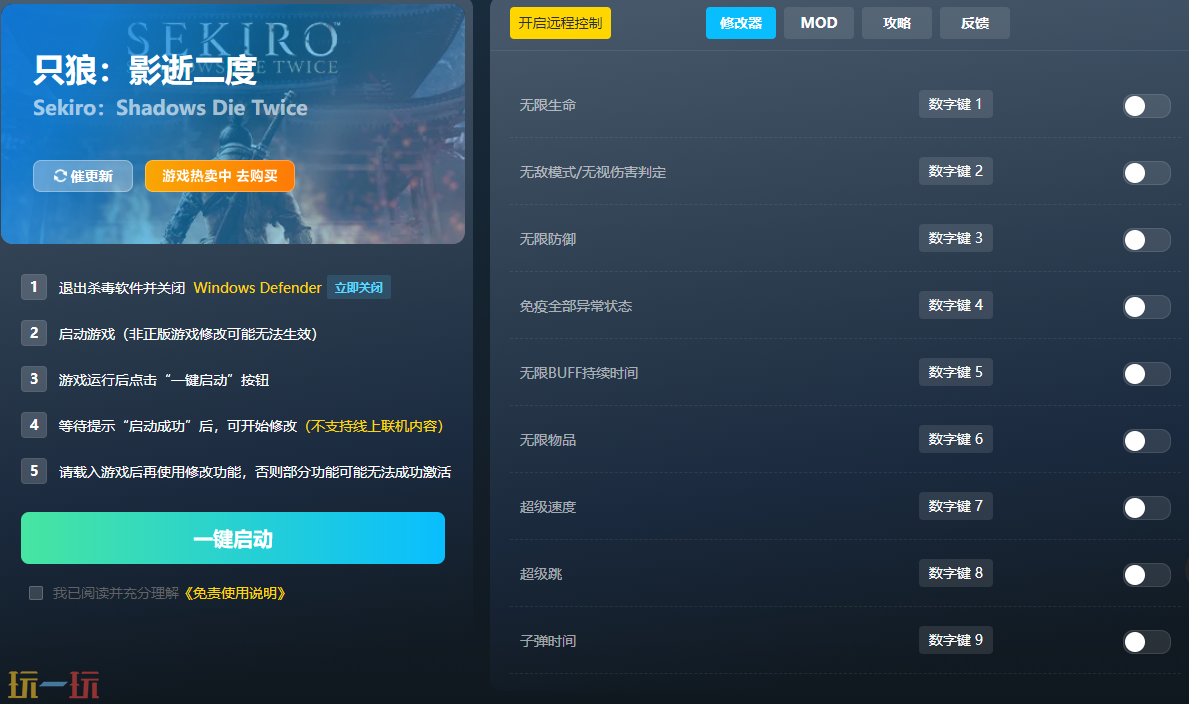This screenshot has width=1189, height=704.
Task: Click the 超级速度 label text
Action: point(547,507)
